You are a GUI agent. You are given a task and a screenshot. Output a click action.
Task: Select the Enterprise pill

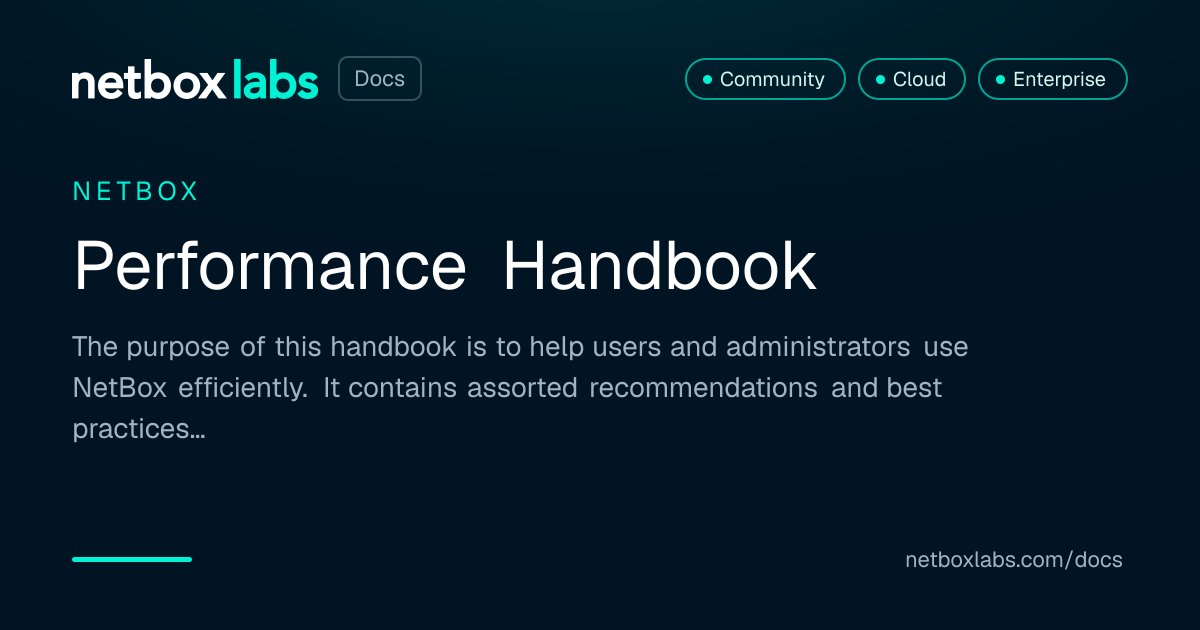[x=1052, y=79]
